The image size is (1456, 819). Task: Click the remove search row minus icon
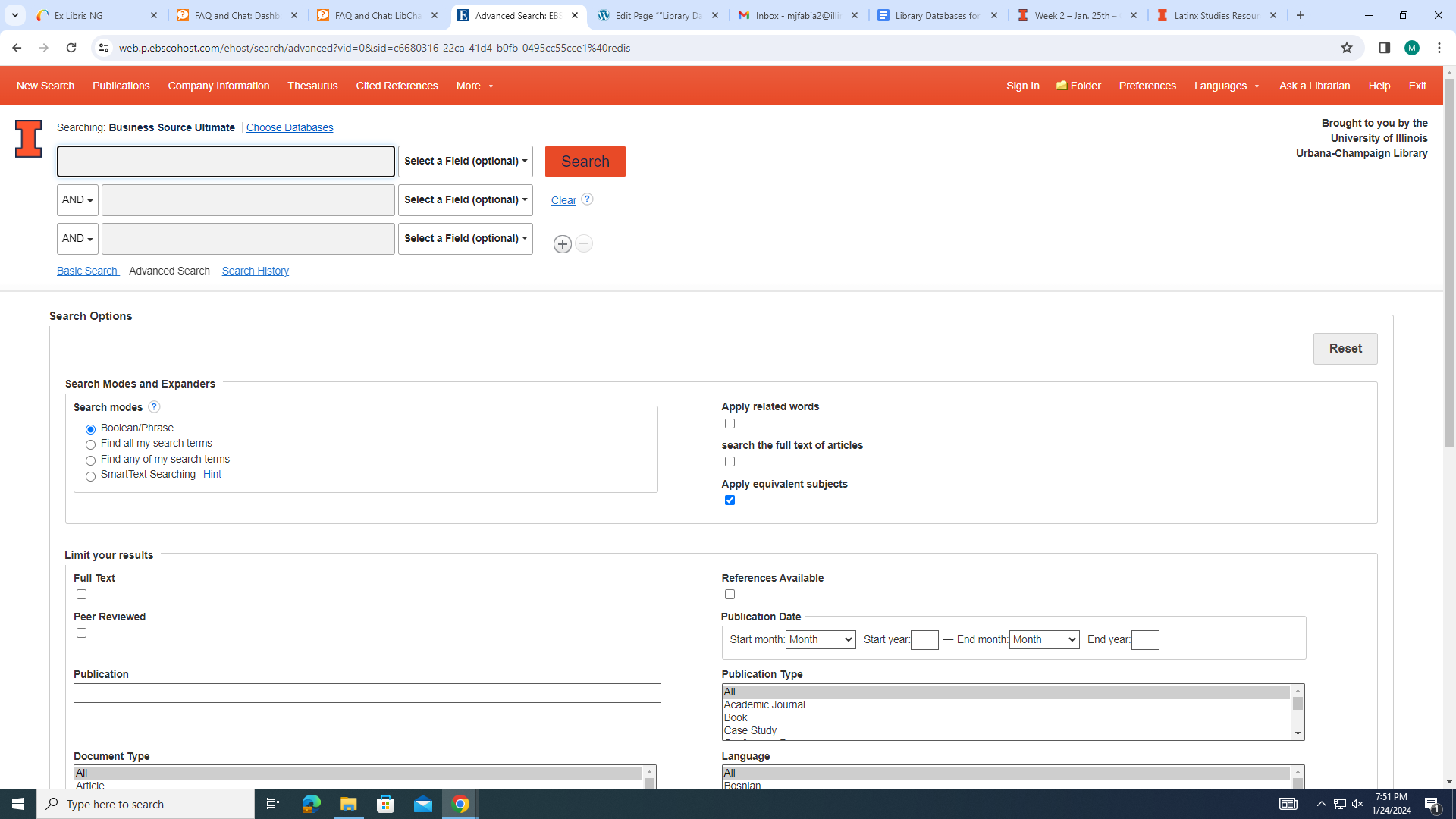tap(584, 244)
